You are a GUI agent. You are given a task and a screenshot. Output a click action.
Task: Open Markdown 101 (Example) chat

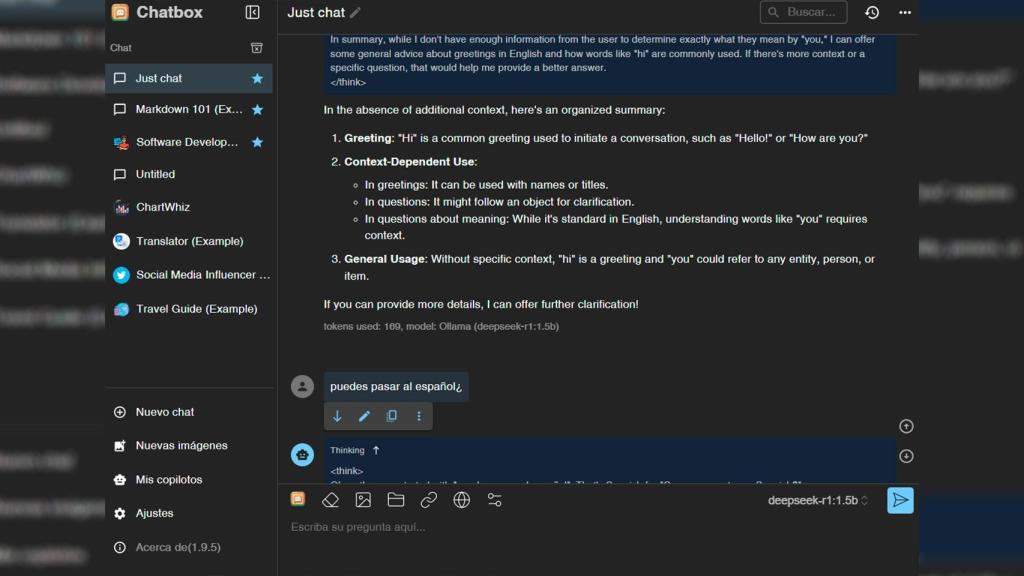[189, 110]
